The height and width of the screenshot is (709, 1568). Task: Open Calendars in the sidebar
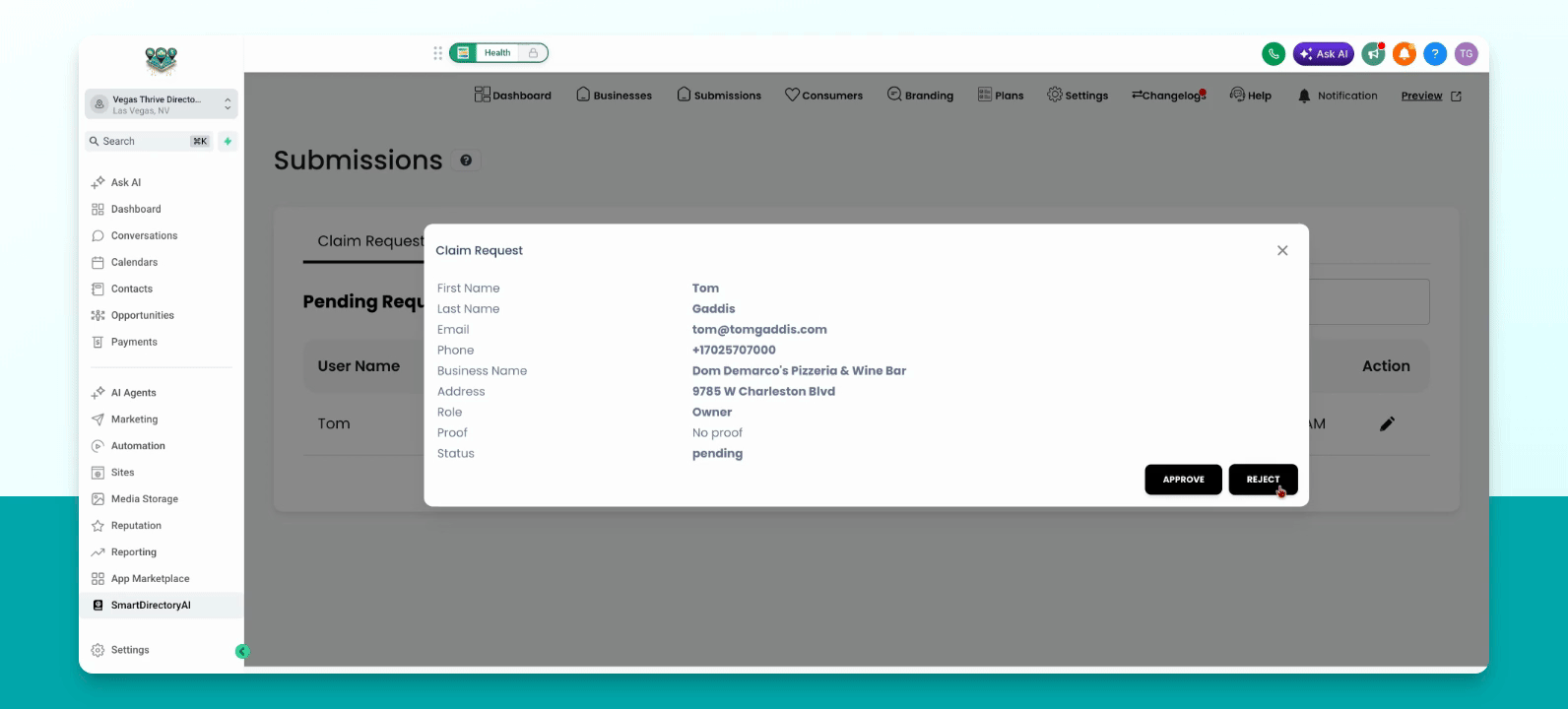pyautogui.click(x=134, y=262)
